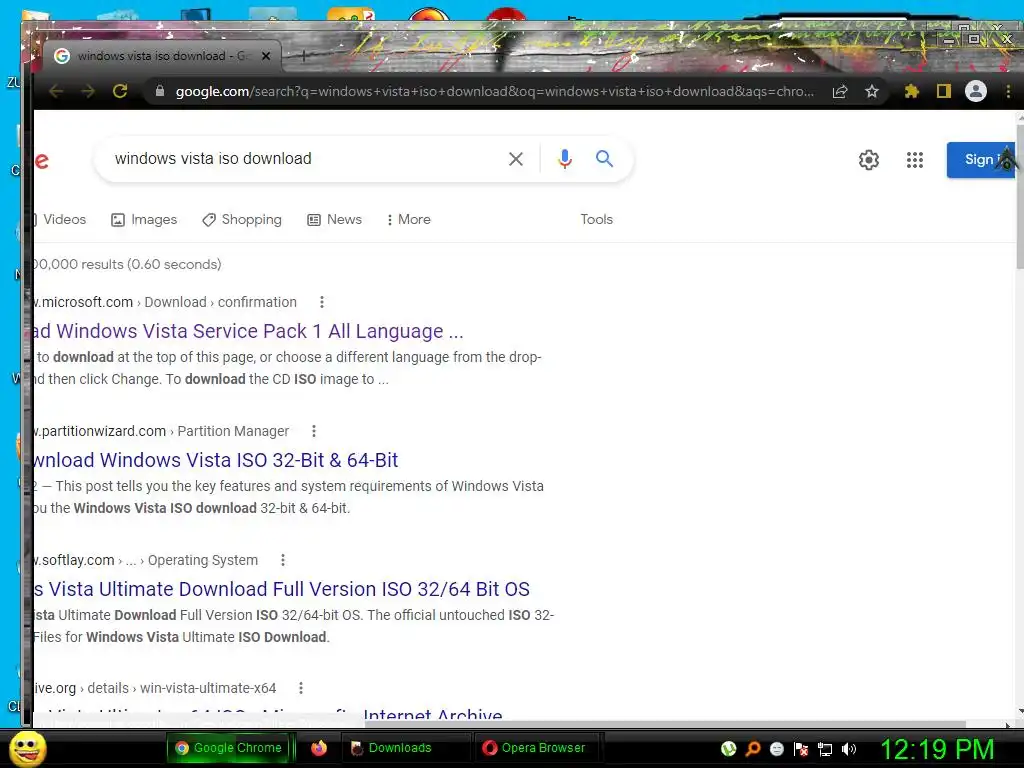Open options for partitionwizard.com result
Image resolution: width=1024 pixels, height=768 pixels.
313,431
